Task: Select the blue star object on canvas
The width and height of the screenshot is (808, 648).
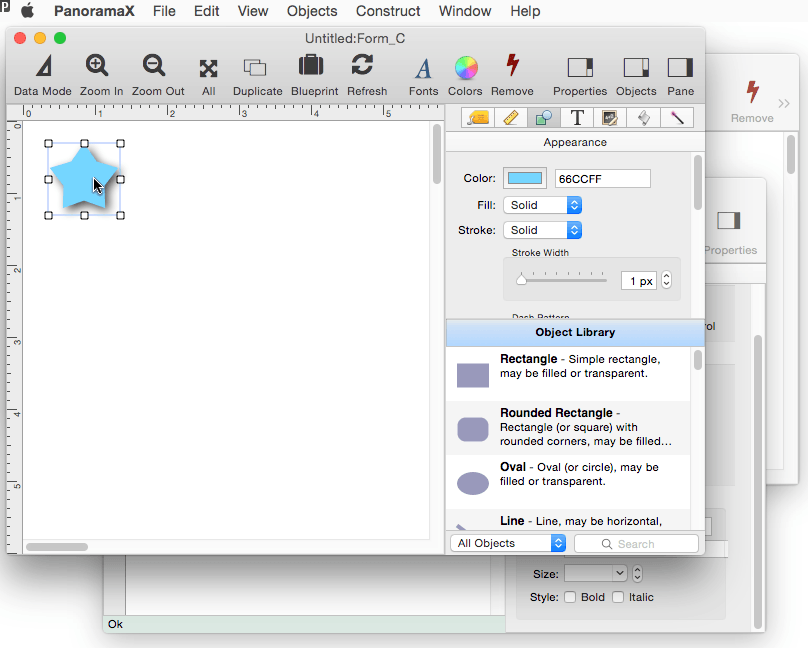Action: pyautogui.click(x=82, y=178)
